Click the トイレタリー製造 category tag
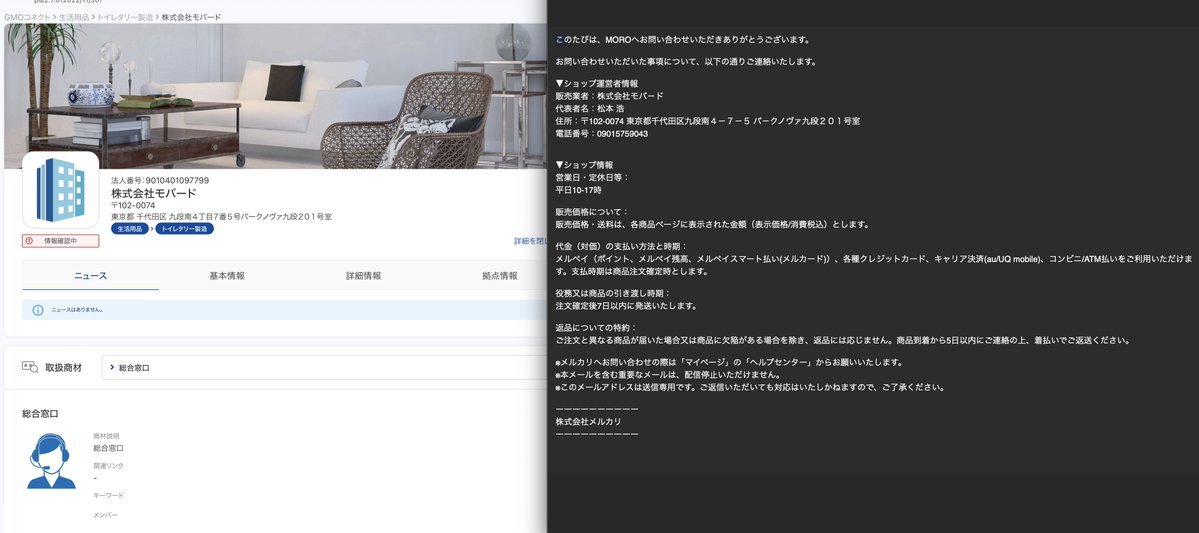This screenshot has width=1199, height=533. pos(184,229)
